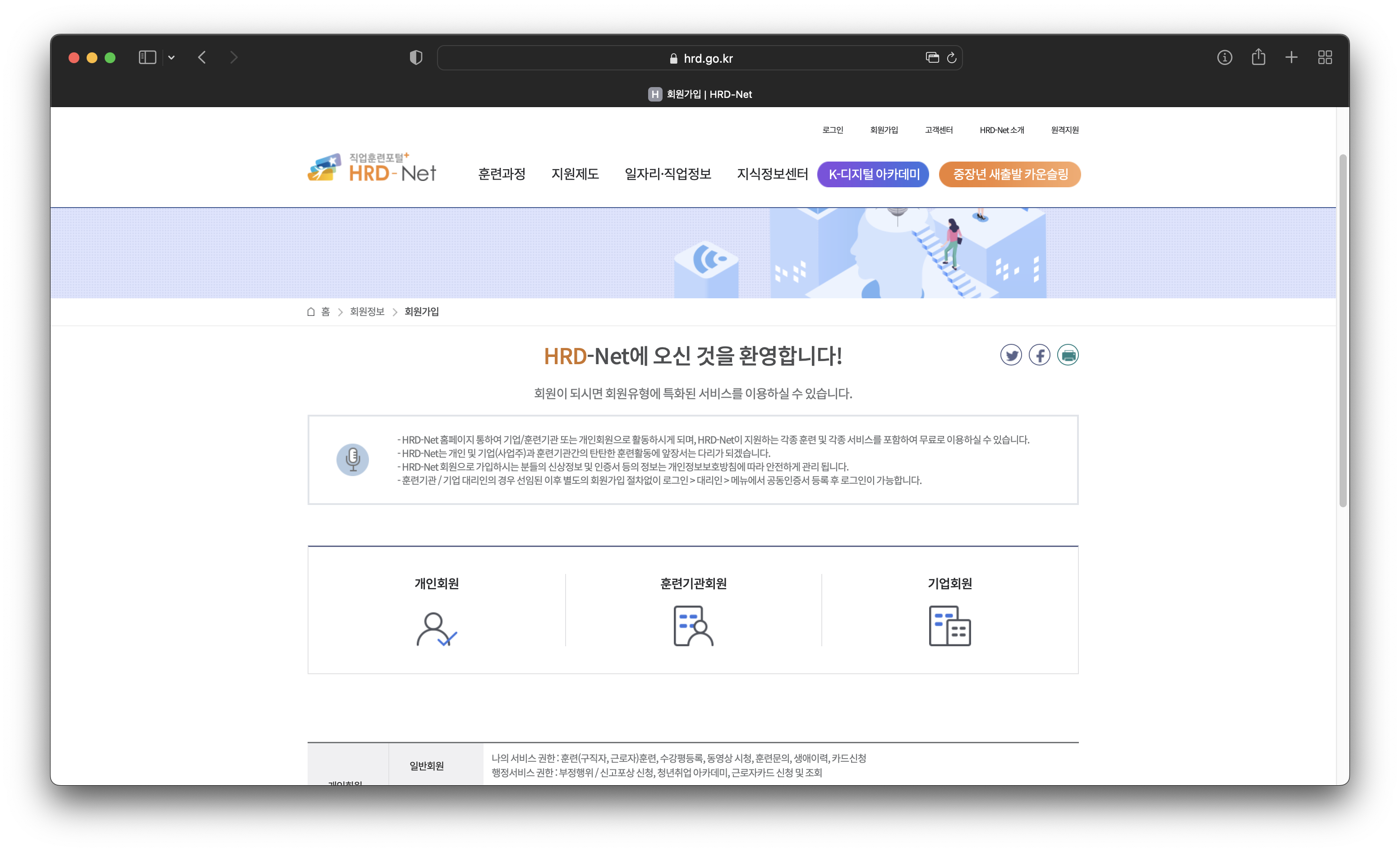The image size is (1400, 852).
Task: Open the 지식정보센터 menu
Action: (x=772, y=174)
